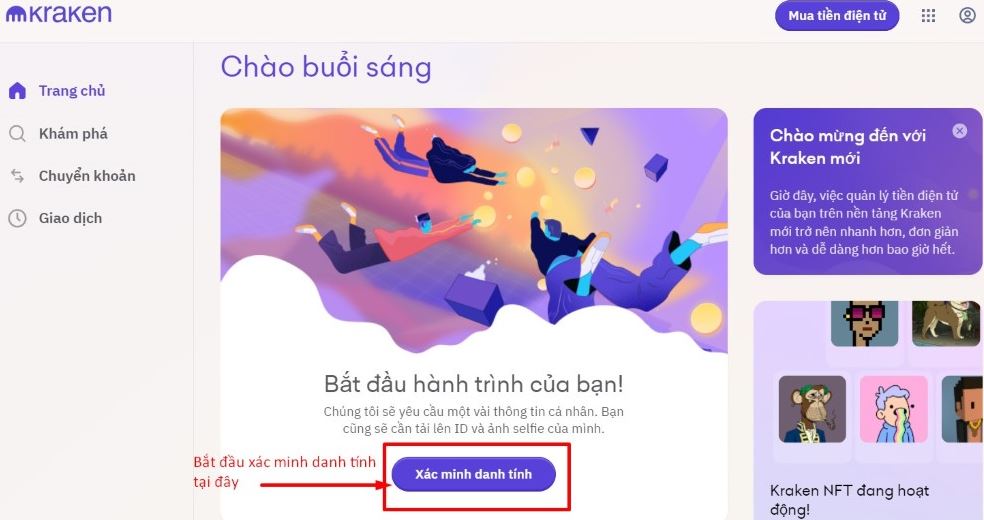Screen dimensions: 984x520
Task: Click the dog NFT thumbnail
Action: [945, 323]
